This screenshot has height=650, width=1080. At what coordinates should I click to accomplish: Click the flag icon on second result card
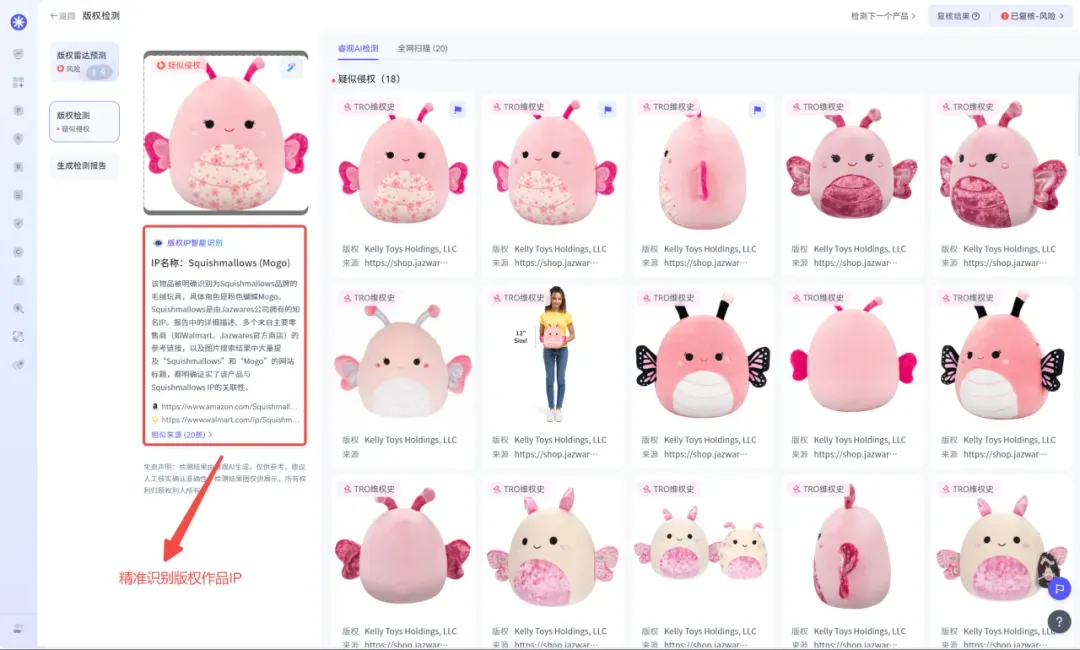[607, 109]
